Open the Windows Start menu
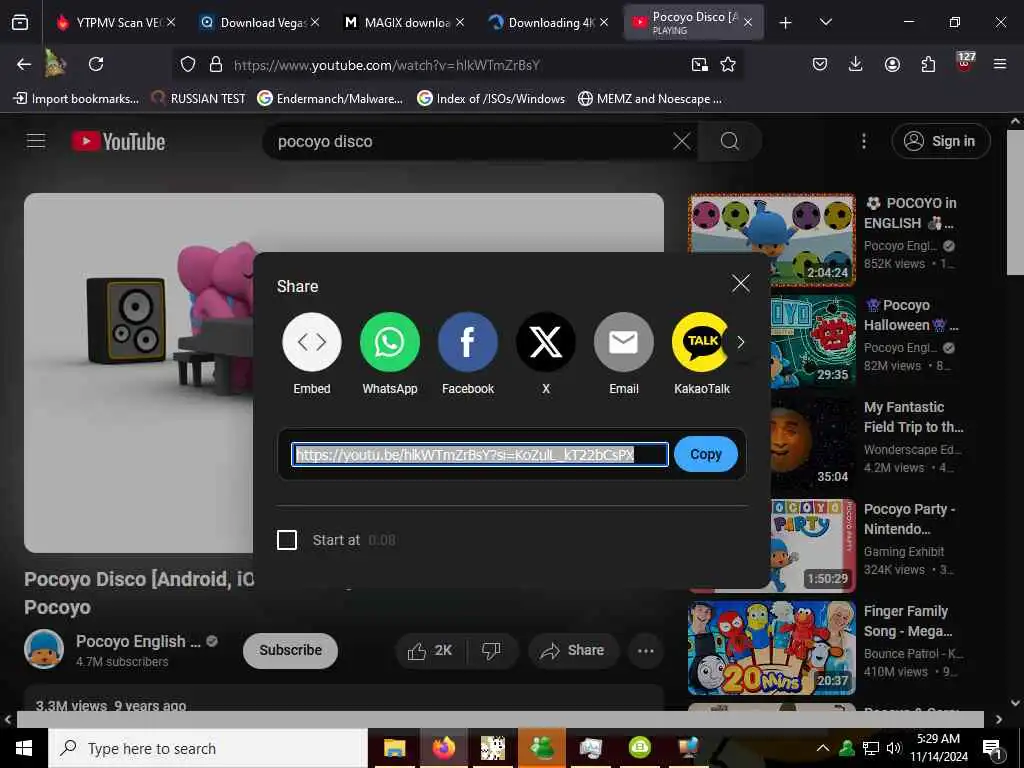The width and height of the screenshot is (1024, 768). click(x=24, y=748)
